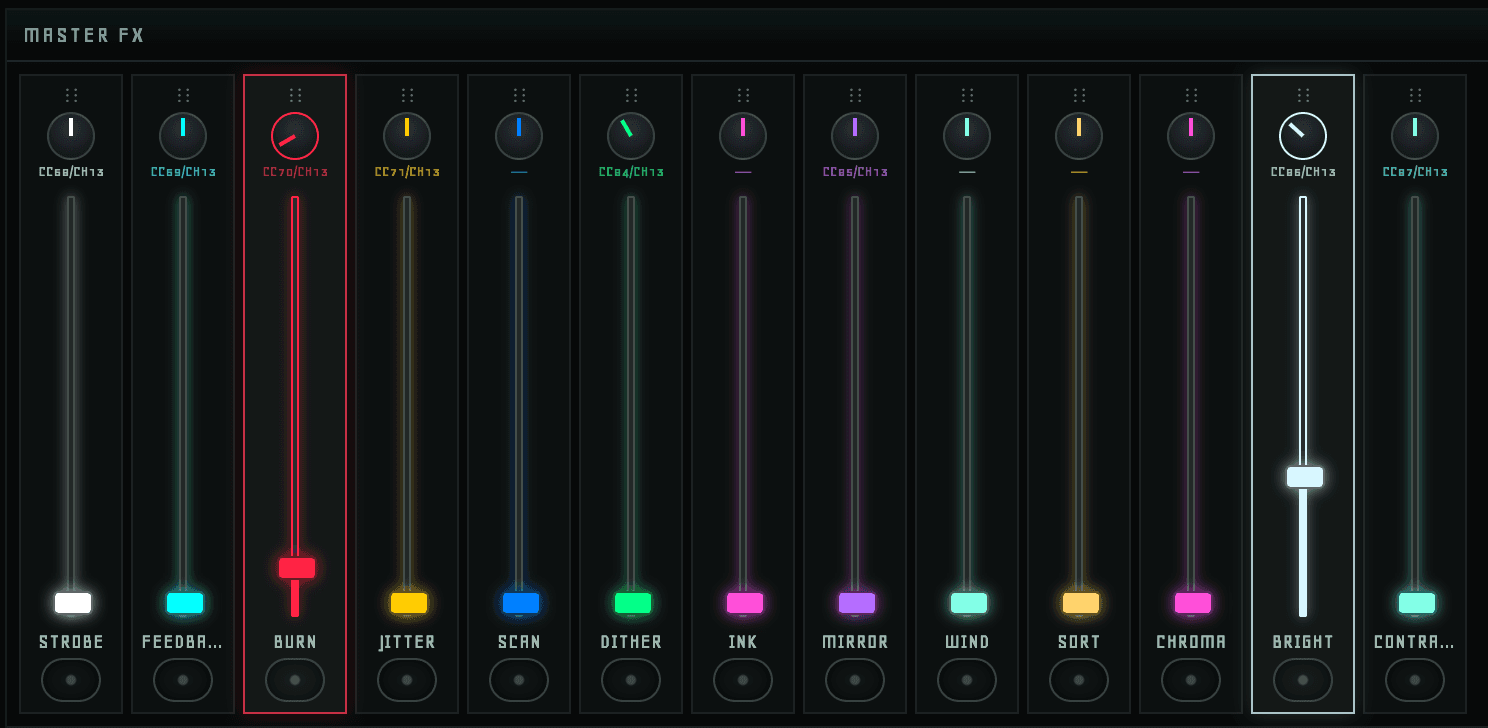Click the orange SORT fader handle
The height and width of the screenshot is (728, 1488).
click(1081, 603)
